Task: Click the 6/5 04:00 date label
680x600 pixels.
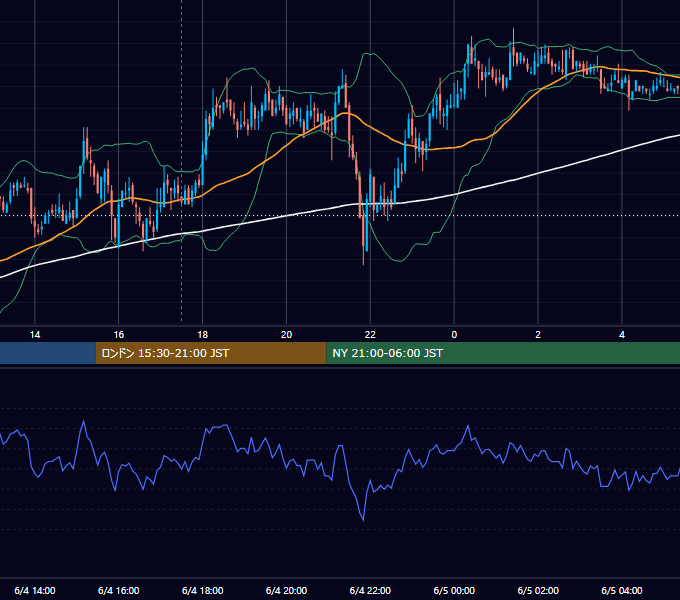Action: [622, 590]
